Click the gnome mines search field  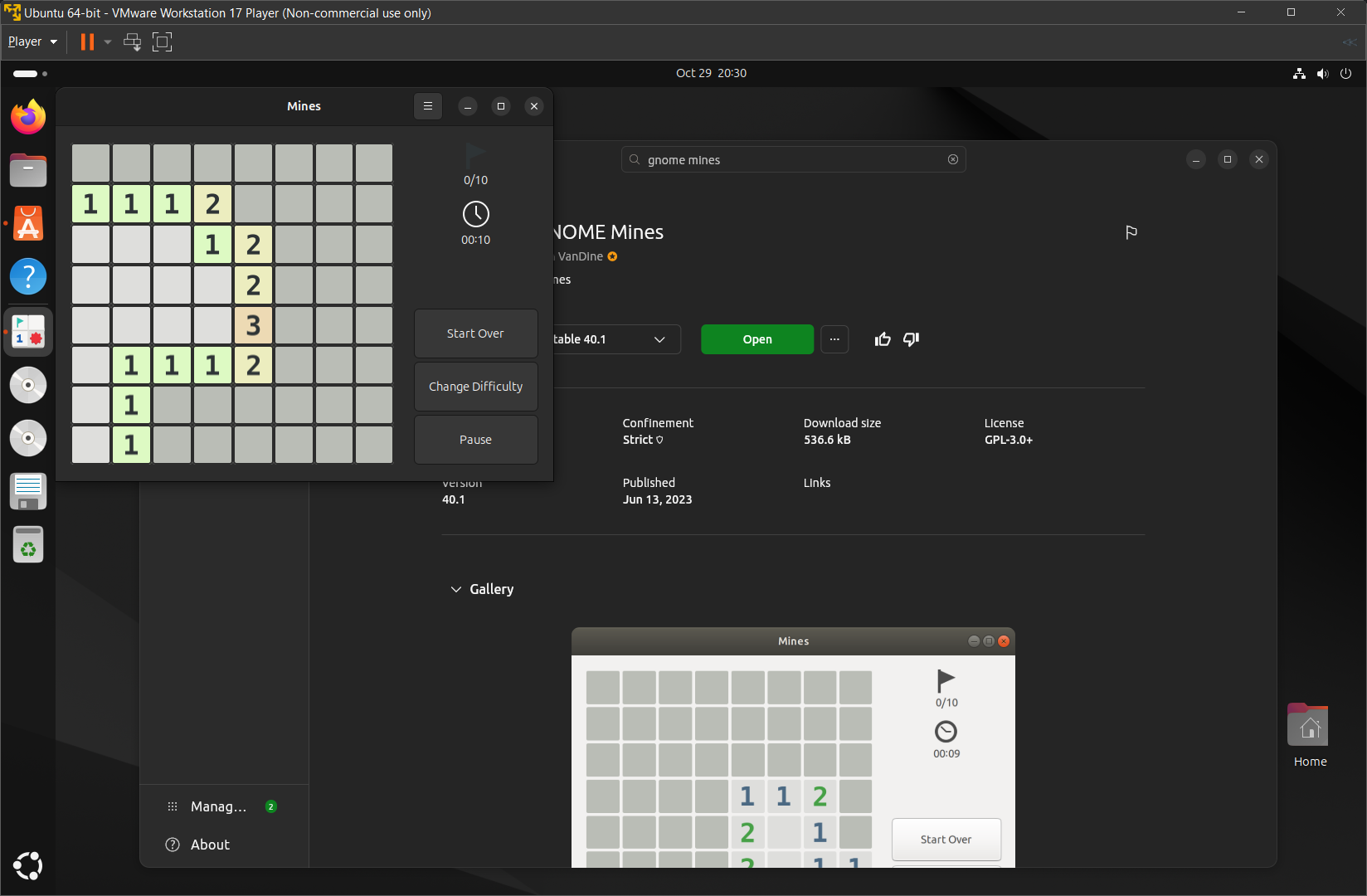point(794,159)
